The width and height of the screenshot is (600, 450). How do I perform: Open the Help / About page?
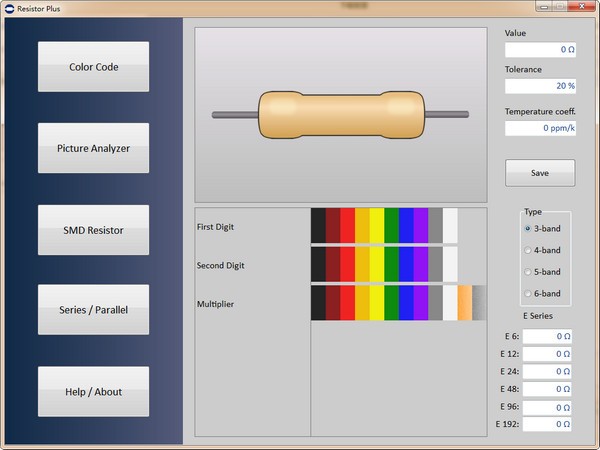point(93,392)
